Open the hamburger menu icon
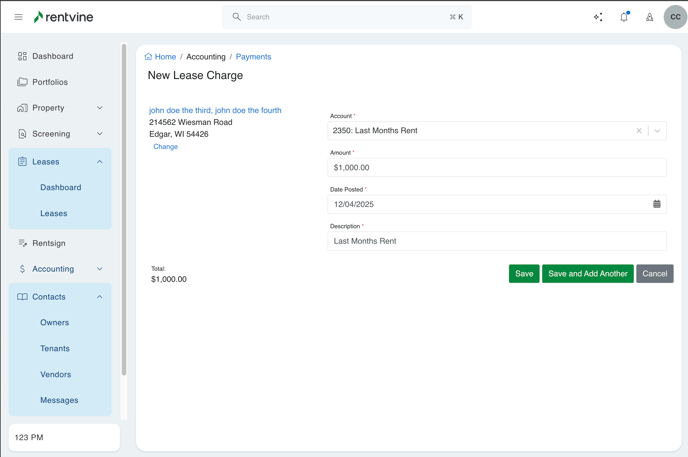Viewport: 688px width, 457px height. pos(18,17)
